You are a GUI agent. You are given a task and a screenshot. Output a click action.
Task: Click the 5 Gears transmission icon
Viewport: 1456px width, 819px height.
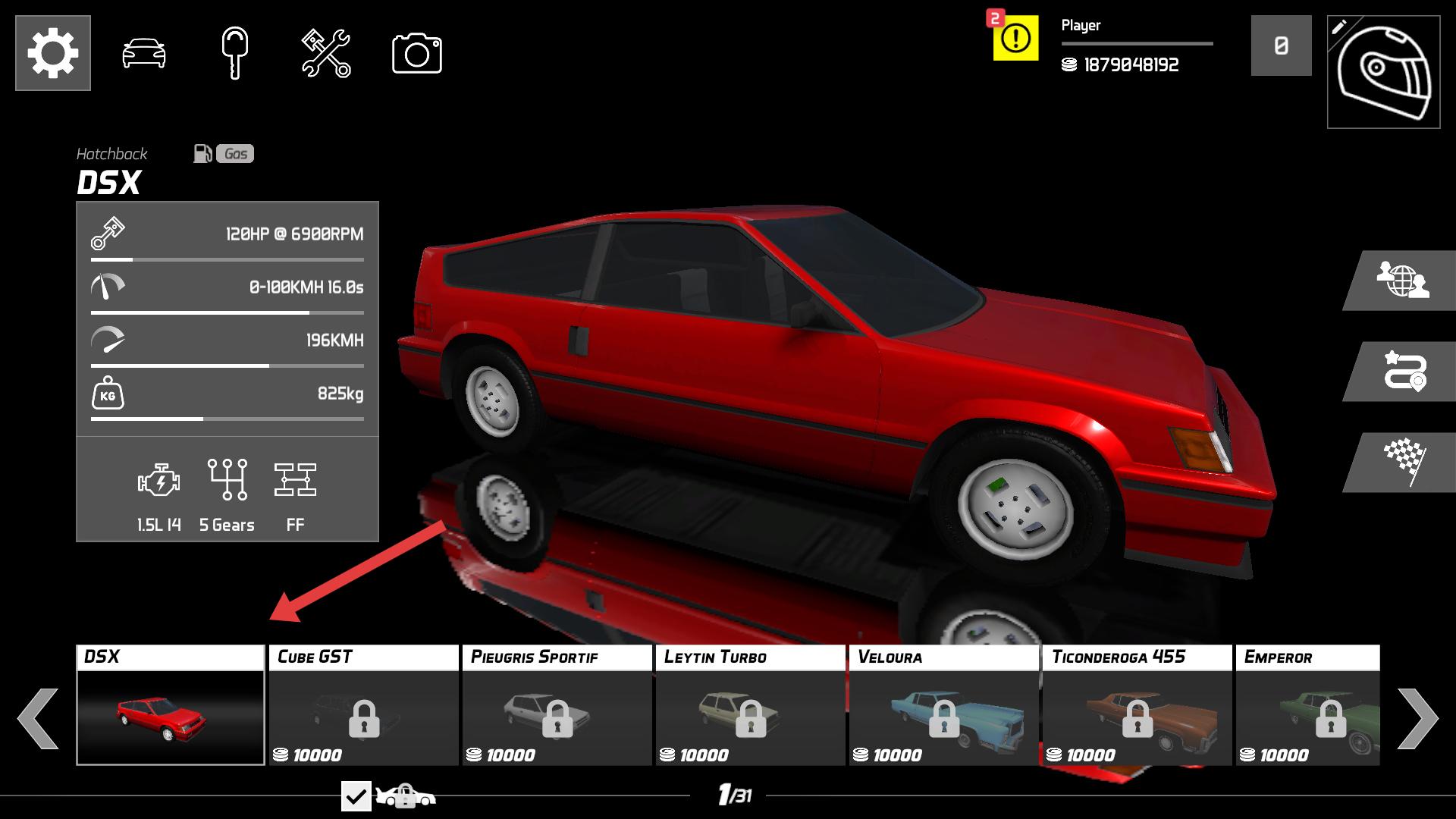click(x=227, y=480)
